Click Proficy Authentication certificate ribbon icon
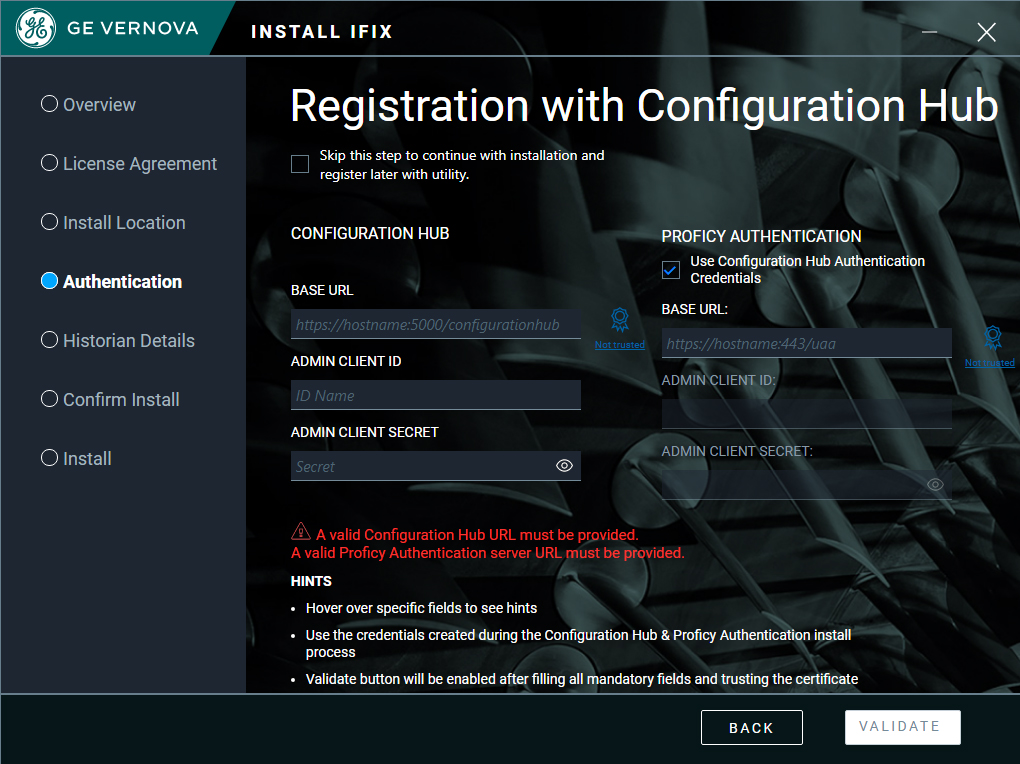This screenshot has width=1020, height=764. pyautogui.click(x=992, y=338)
